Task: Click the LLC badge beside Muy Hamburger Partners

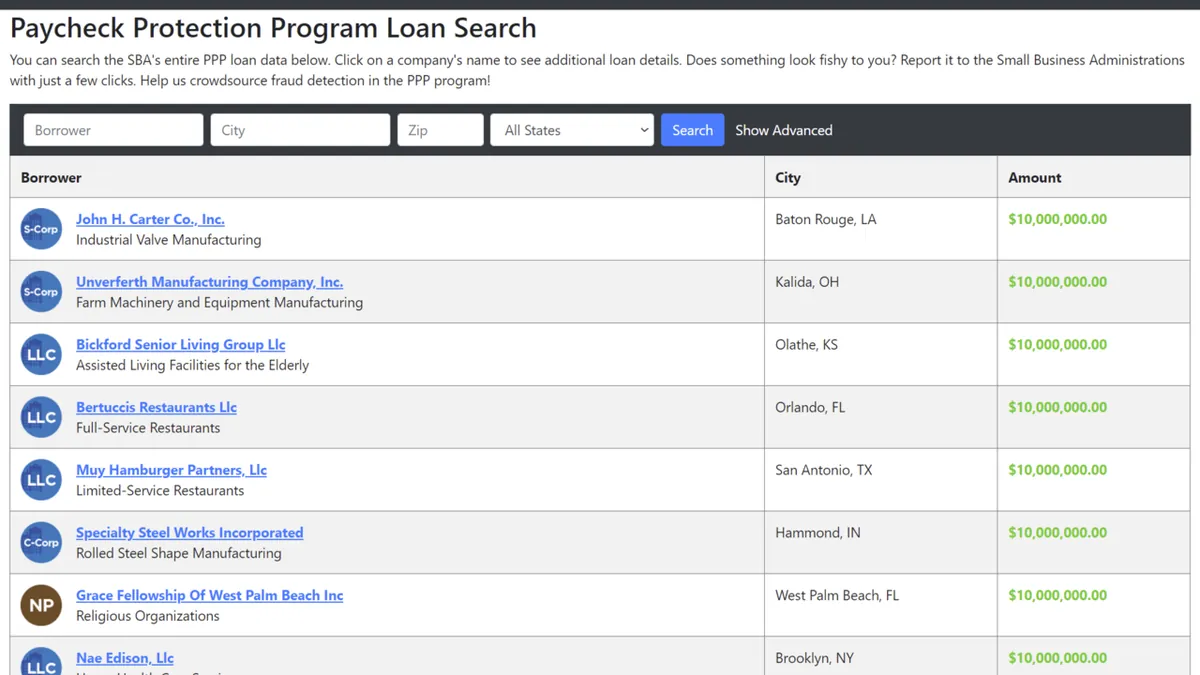Action: pyautogui.click(x=41, y=480)
